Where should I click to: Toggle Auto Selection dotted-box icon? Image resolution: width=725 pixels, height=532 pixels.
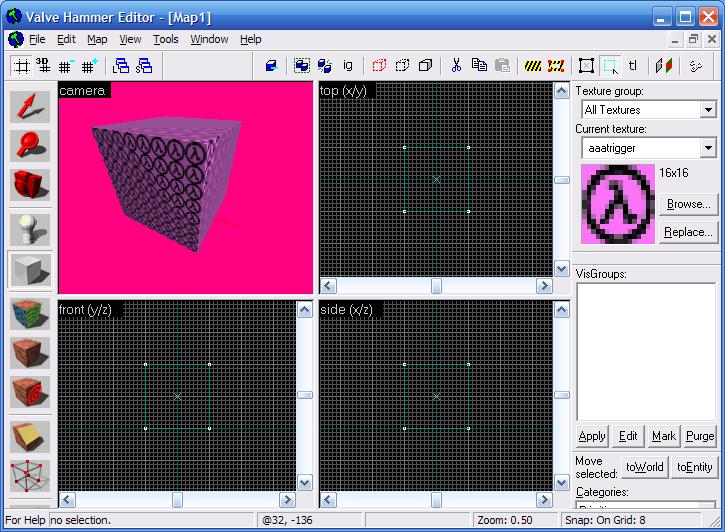[610, 66]
